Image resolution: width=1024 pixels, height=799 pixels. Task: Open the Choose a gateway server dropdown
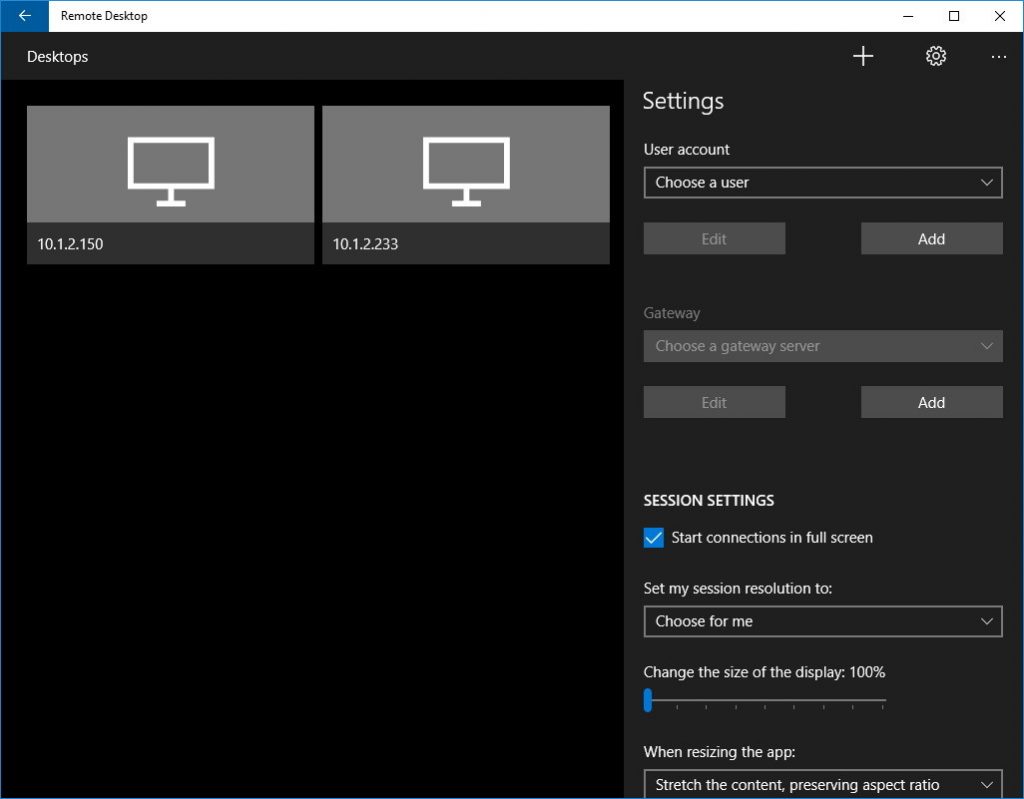822,346
